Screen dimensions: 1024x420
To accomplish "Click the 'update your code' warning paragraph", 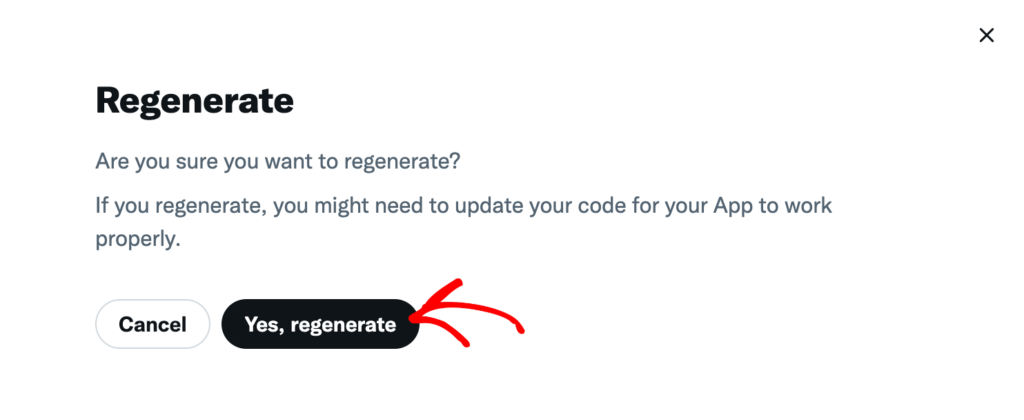I will (464, 222).
